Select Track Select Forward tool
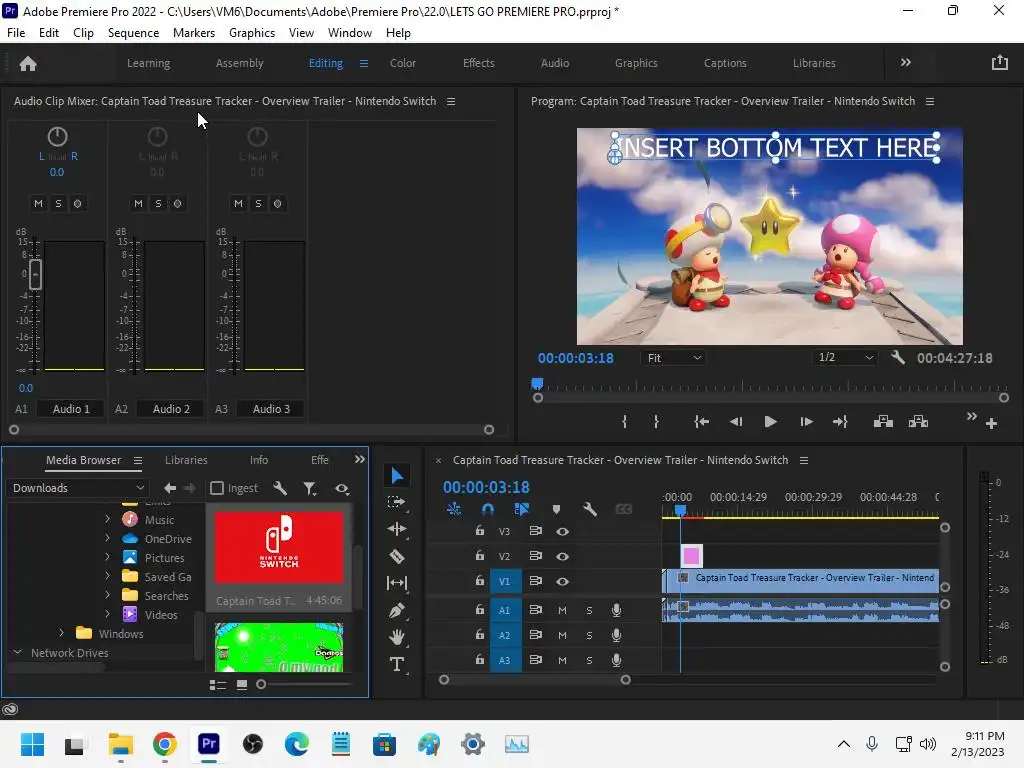Image resolution: width=1024 pixels, height=768 pixels. click(x=397, y=502)
